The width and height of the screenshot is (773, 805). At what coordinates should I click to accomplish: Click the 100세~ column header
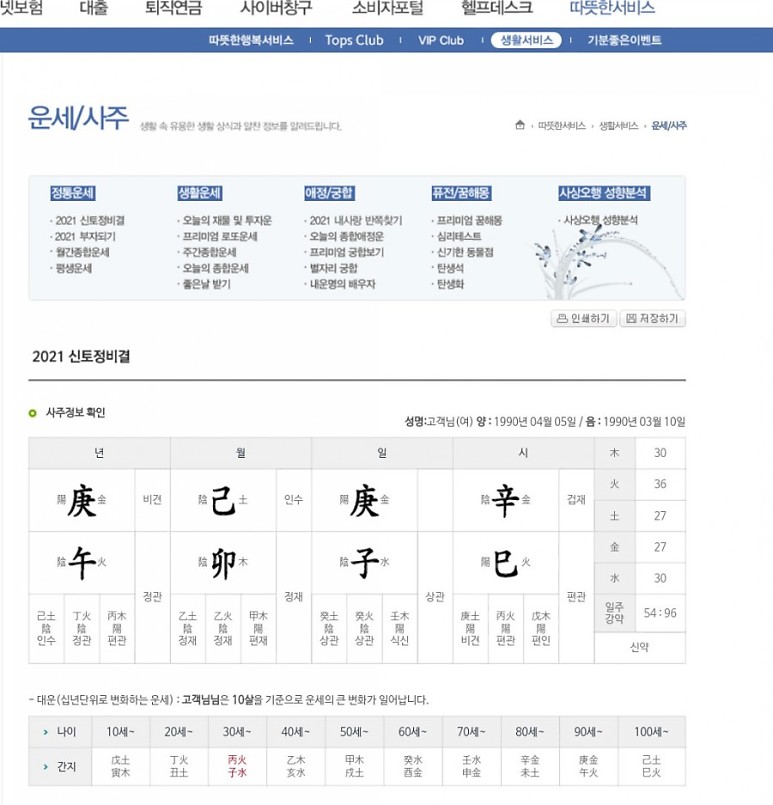(651, 732)
